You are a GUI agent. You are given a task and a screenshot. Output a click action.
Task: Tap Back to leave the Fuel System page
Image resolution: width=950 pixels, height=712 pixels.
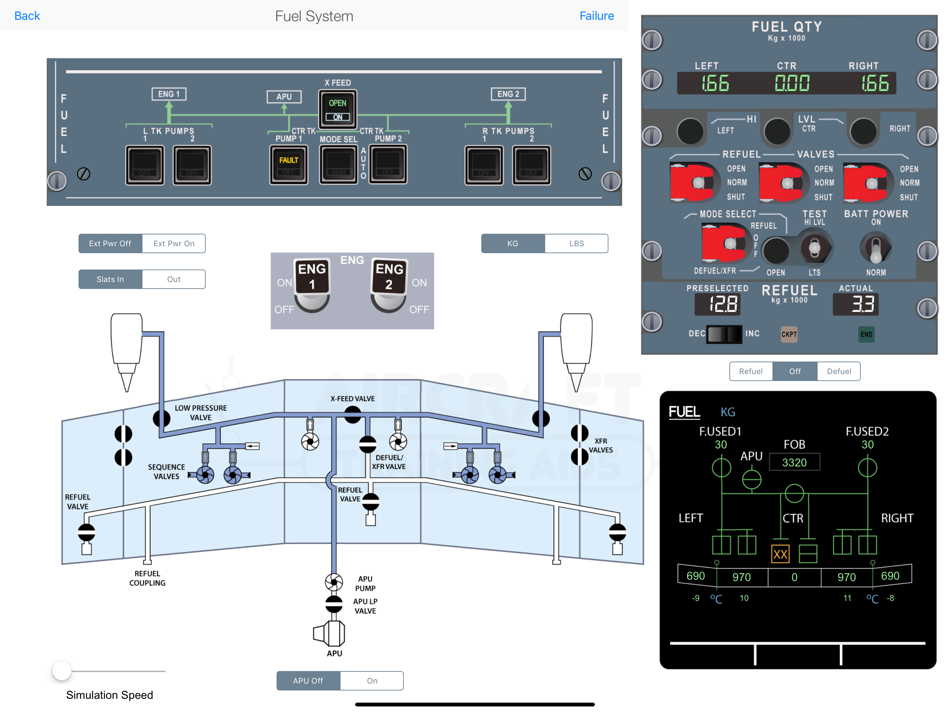(x=27, y=16)
